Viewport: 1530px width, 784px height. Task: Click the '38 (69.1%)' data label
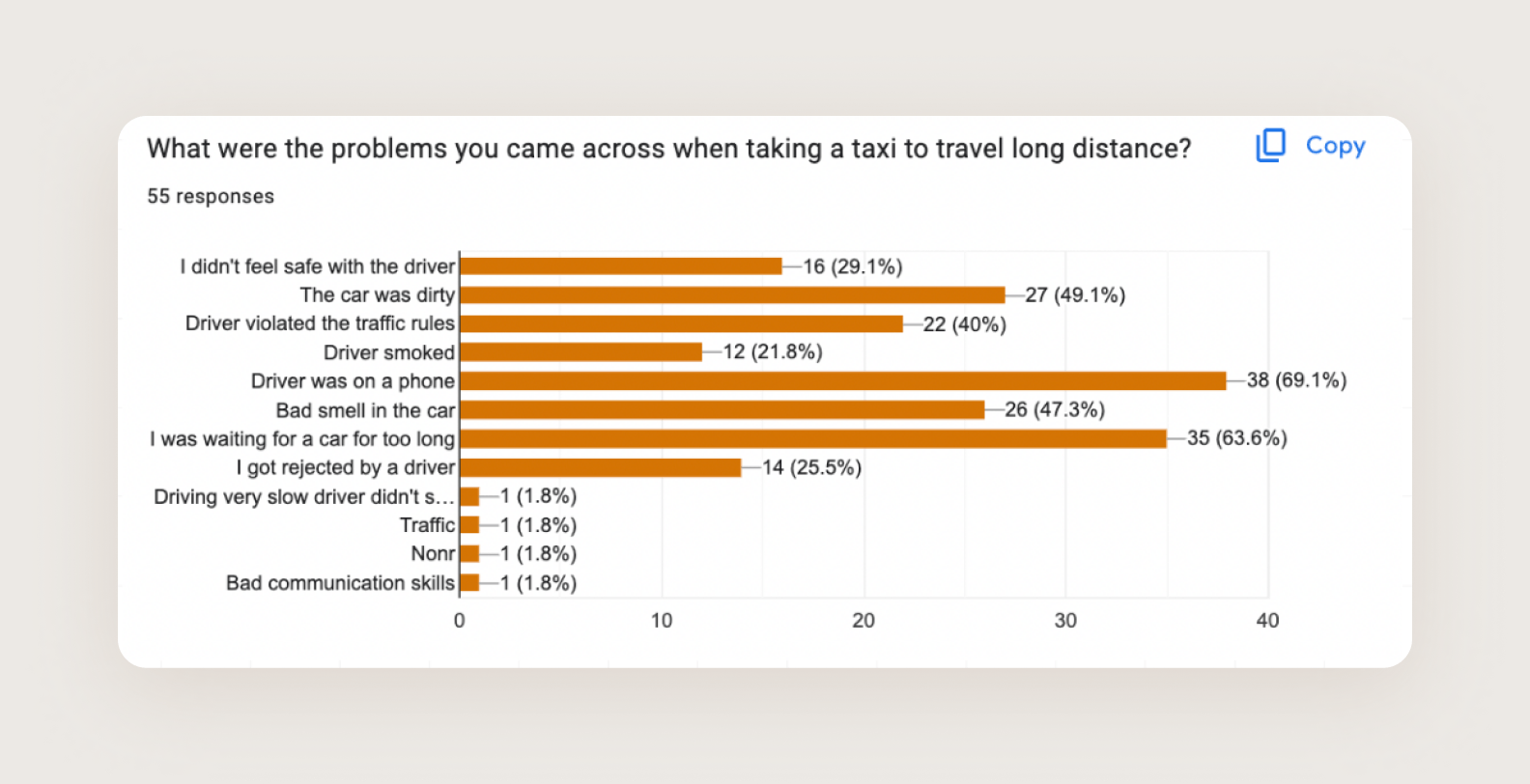[x=1296, y=380]
